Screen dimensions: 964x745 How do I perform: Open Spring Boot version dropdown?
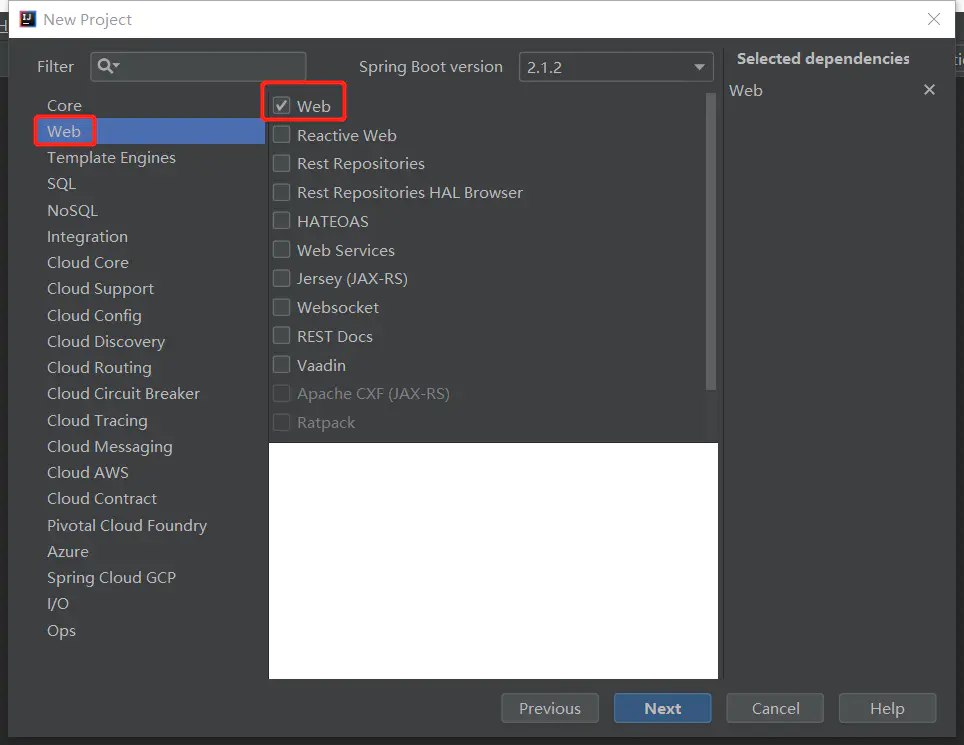click(x=616, y=67)
